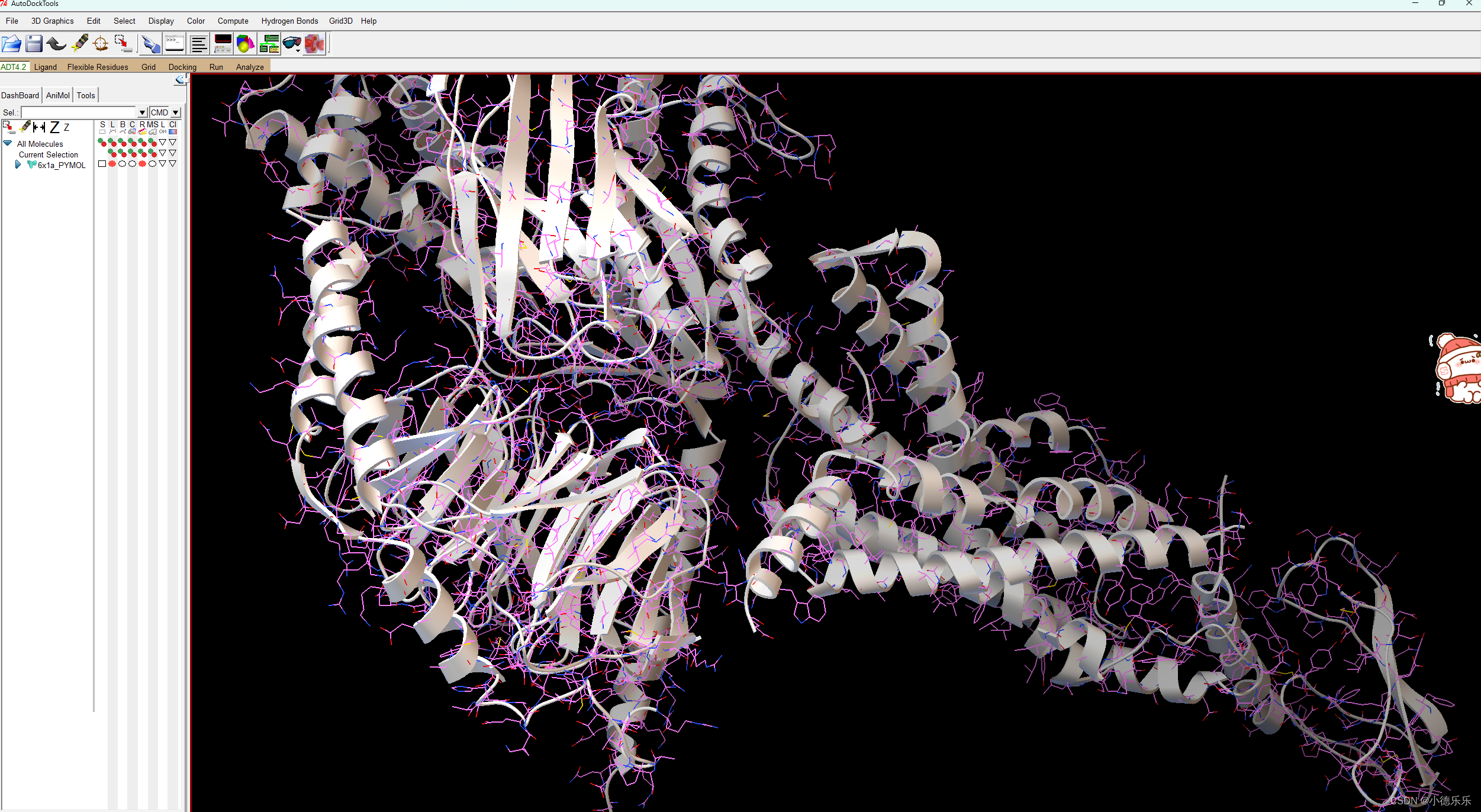
Task: Click the floppy disk save icon
Action: point(34,44)
